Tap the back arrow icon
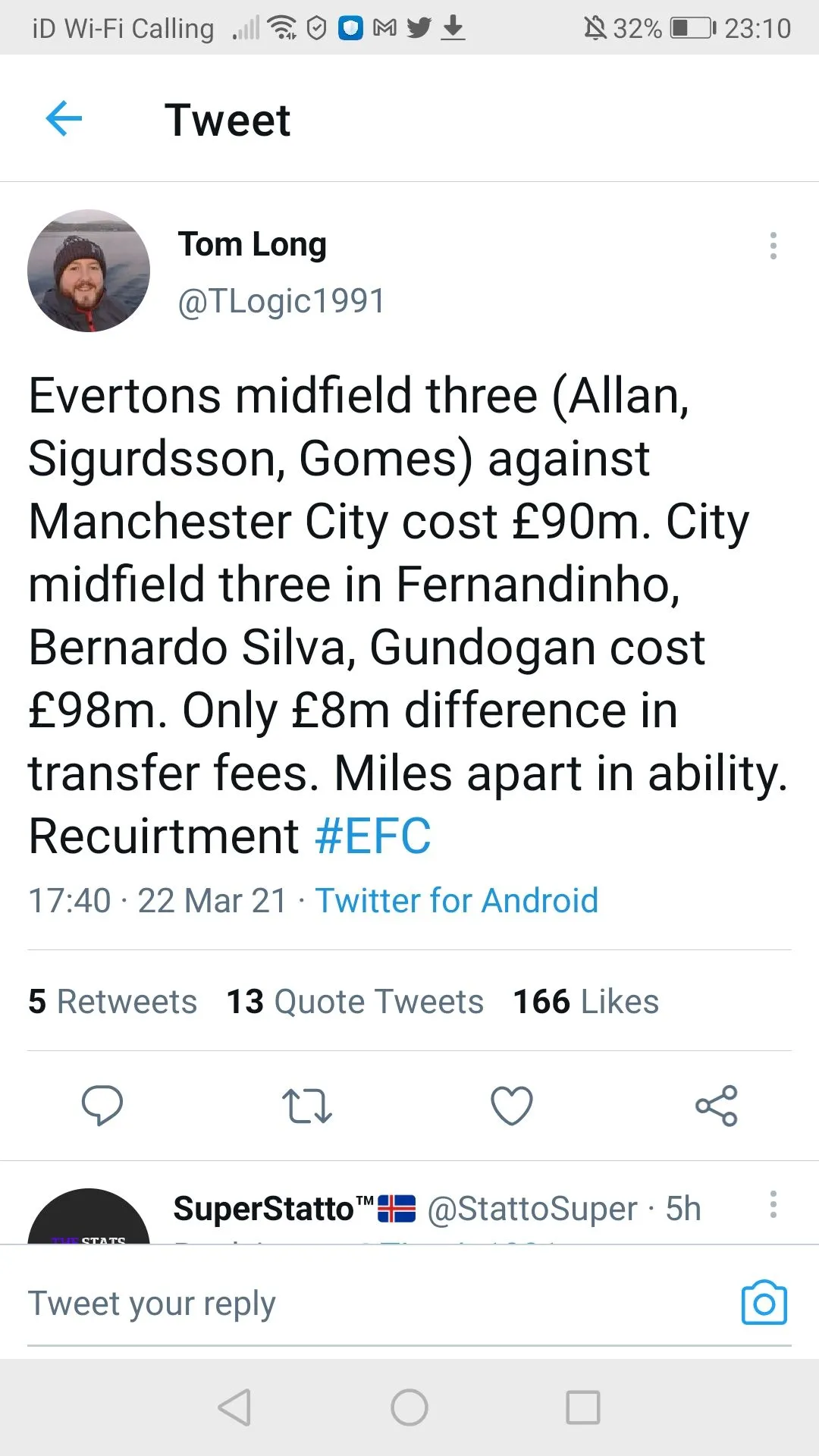This screenshot has height=1456, width=819. [x=64, y=119]
